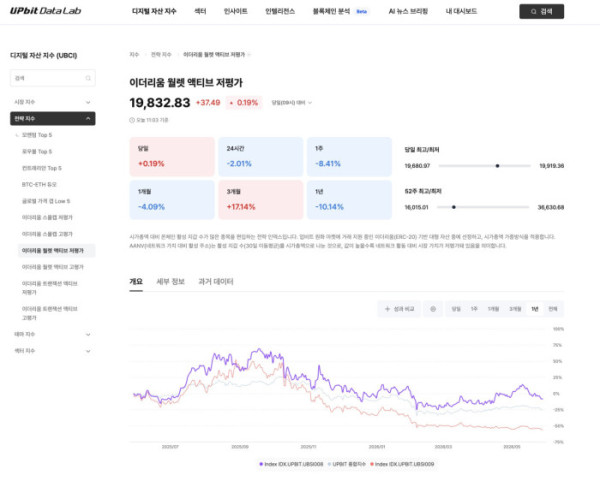Open the AI 뉴스 브리핑 menu
The height and width of the screenshot is (487, 600).
(408, 11)
